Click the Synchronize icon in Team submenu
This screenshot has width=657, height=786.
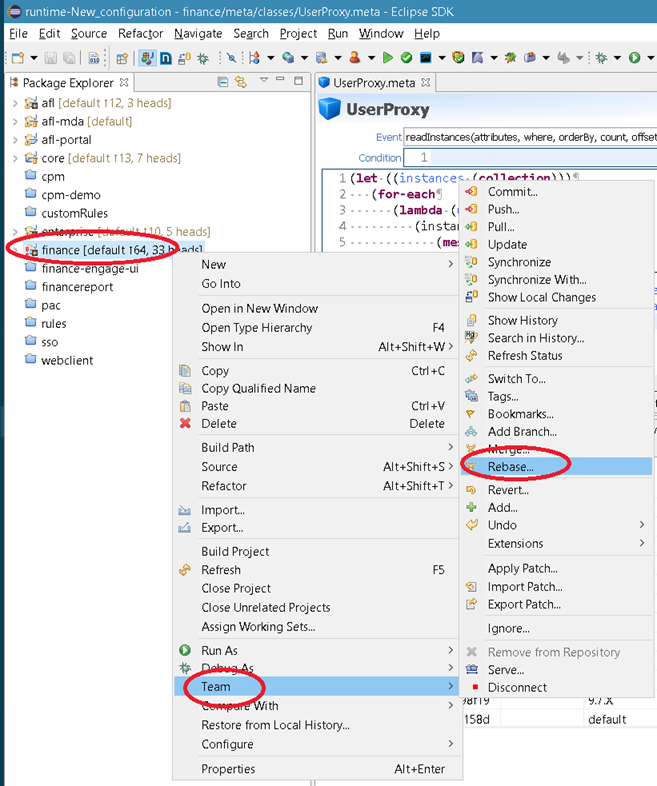click(x=472, y=262)
